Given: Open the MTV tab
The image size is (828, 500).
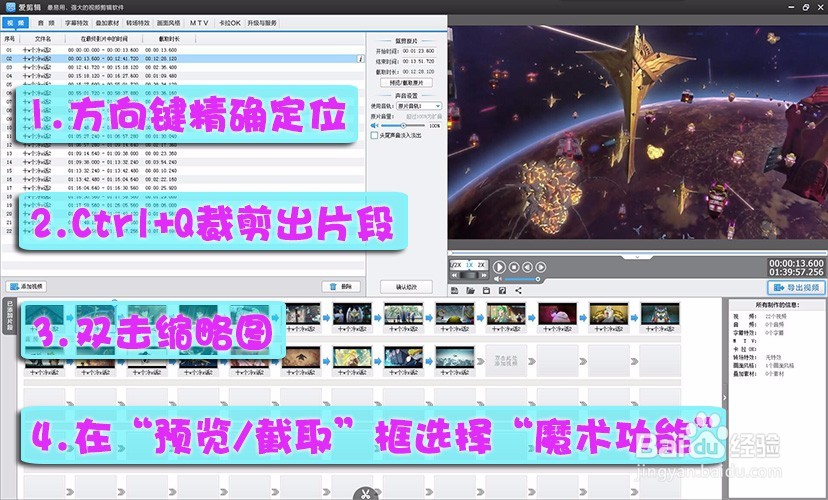Looking at the screenshot, I should (199, 23).
